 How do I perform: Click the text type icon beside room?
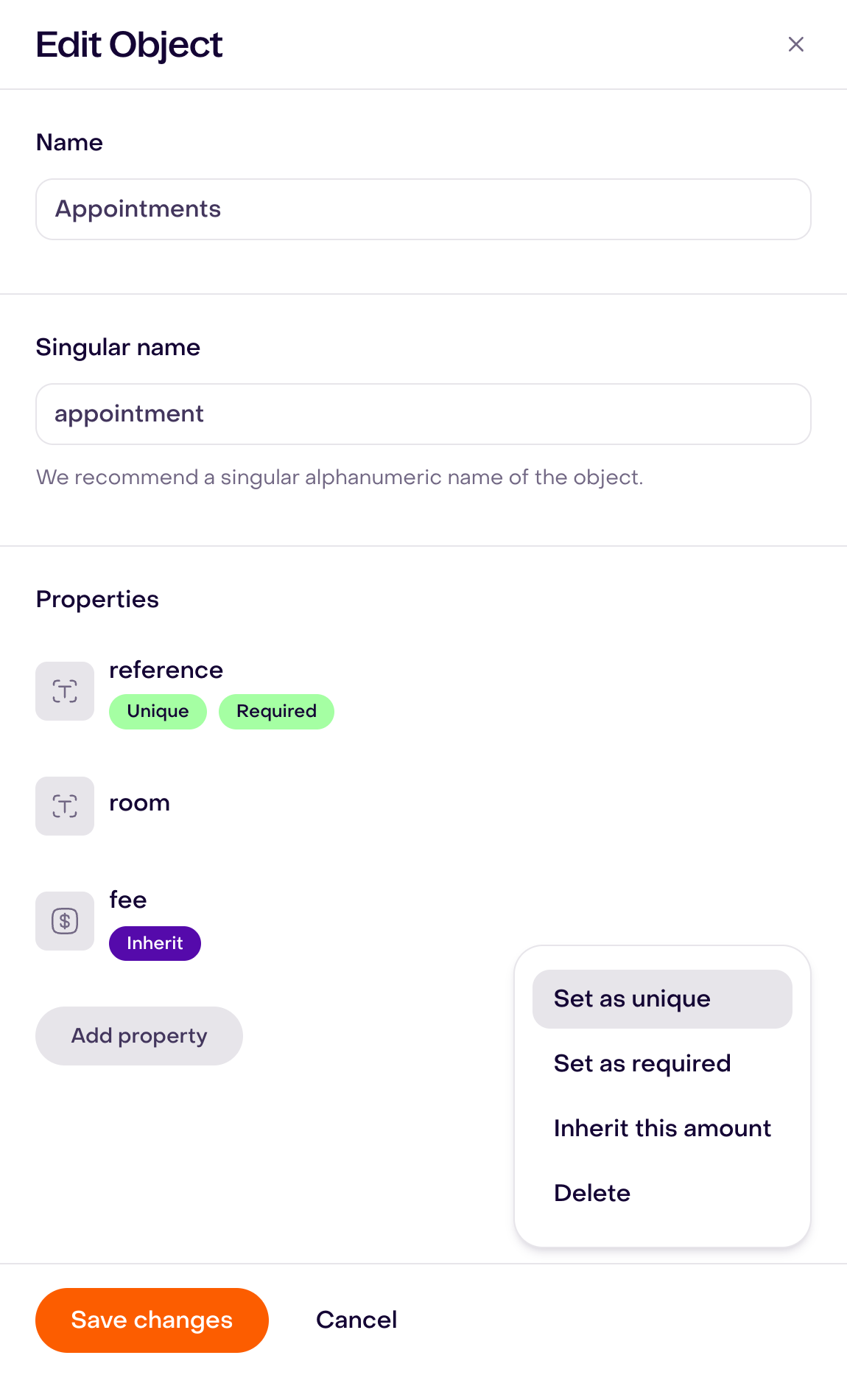point(65,806)
